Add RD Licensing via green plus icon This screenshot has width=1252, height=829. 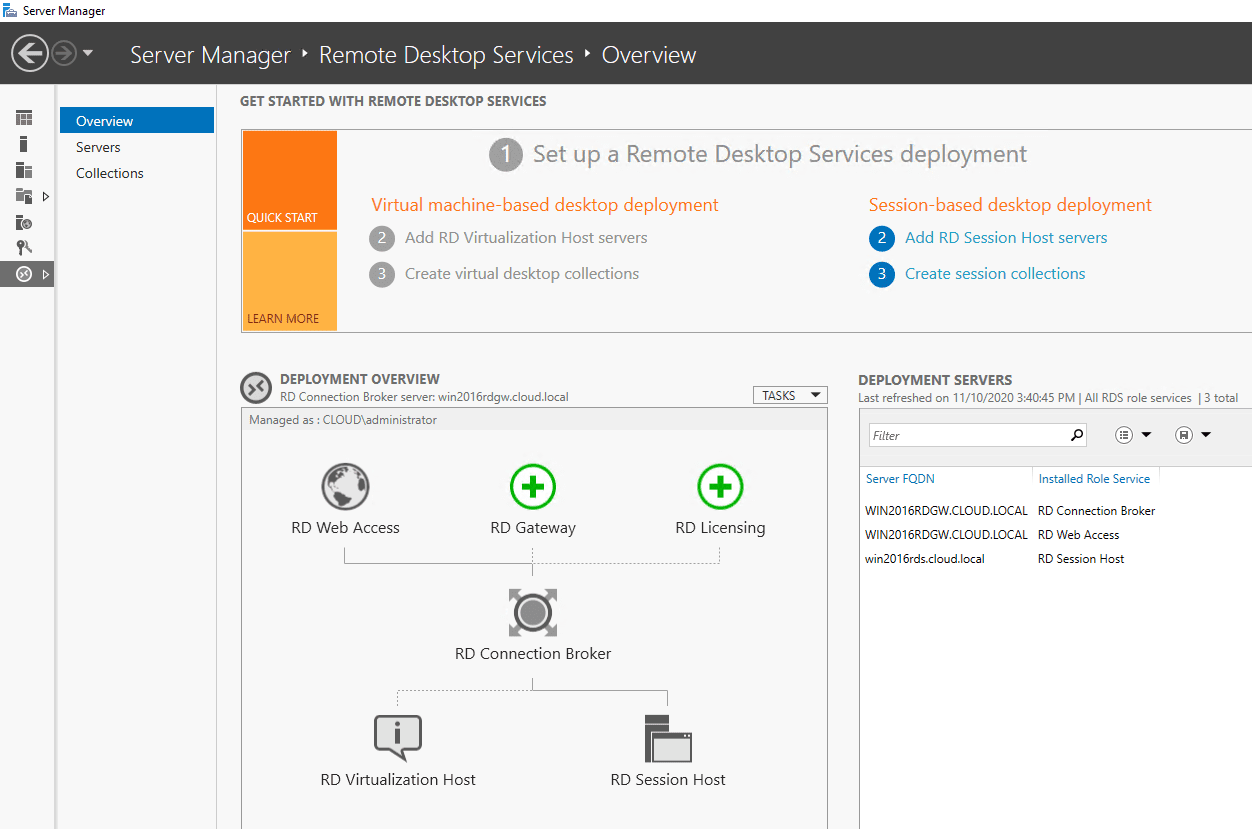point(720,488)
